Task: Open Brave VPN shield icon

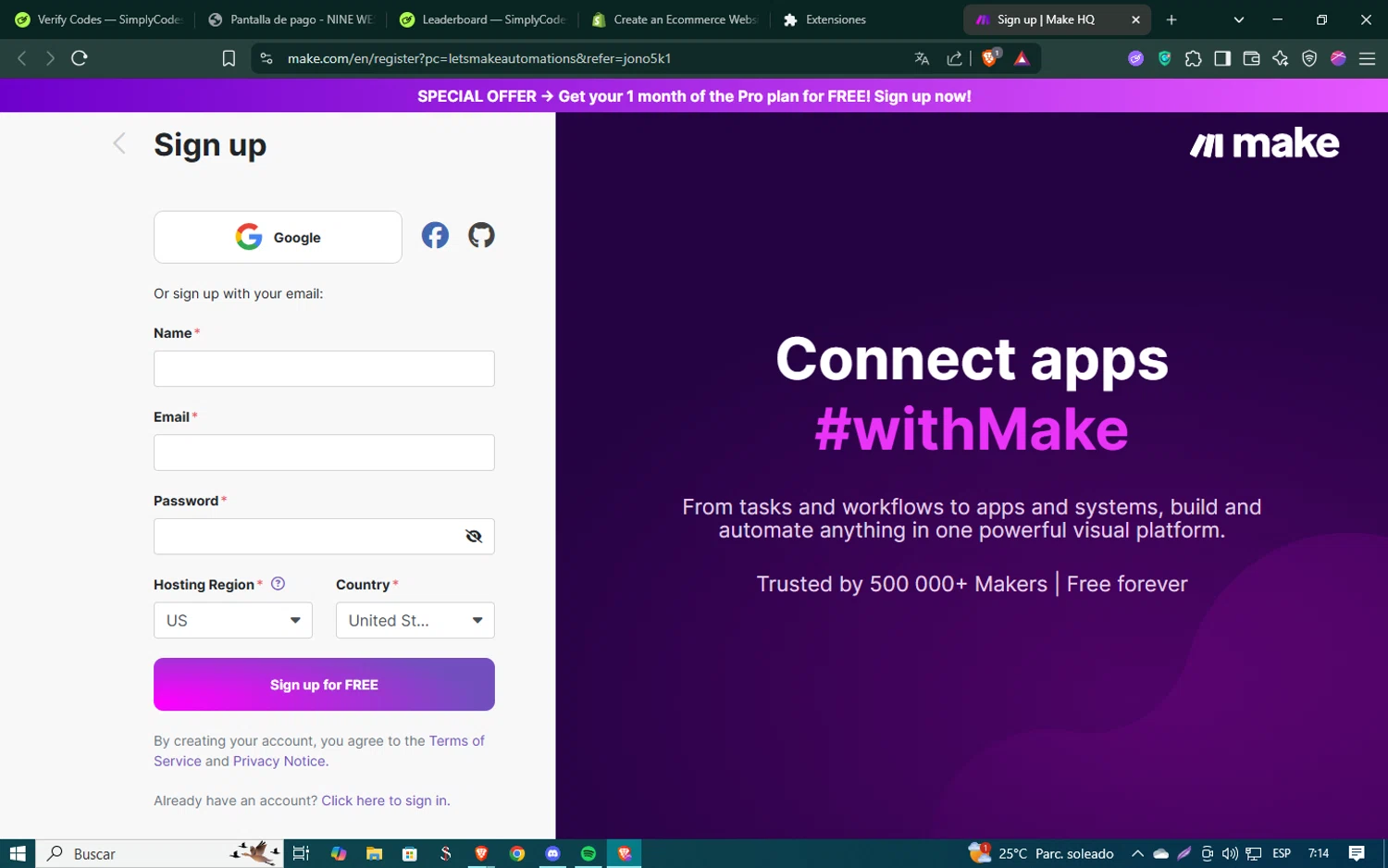Action: point(1309,58)
